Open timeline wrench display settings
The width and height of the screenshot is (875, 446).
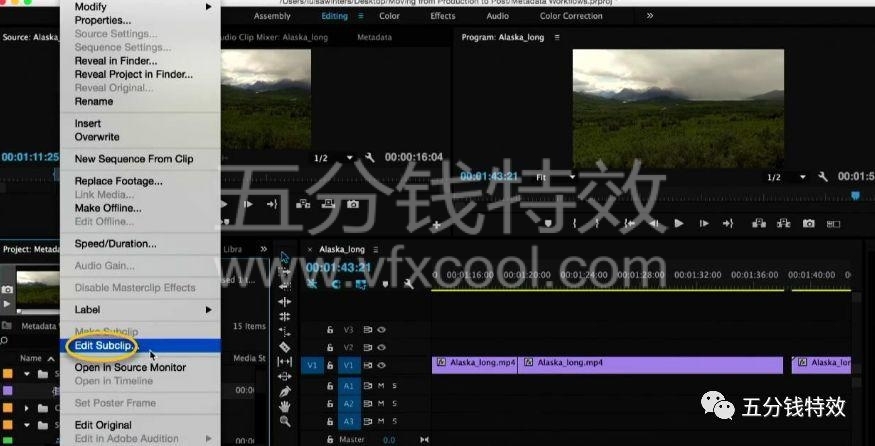click(x=408, y=284)
